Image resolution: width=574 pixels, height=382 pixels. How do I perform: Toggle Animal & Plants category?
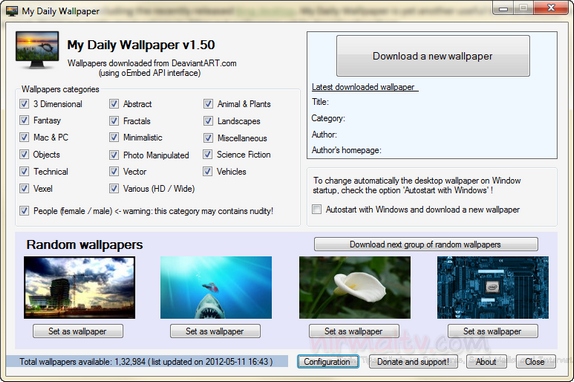[x=208, y=104]
